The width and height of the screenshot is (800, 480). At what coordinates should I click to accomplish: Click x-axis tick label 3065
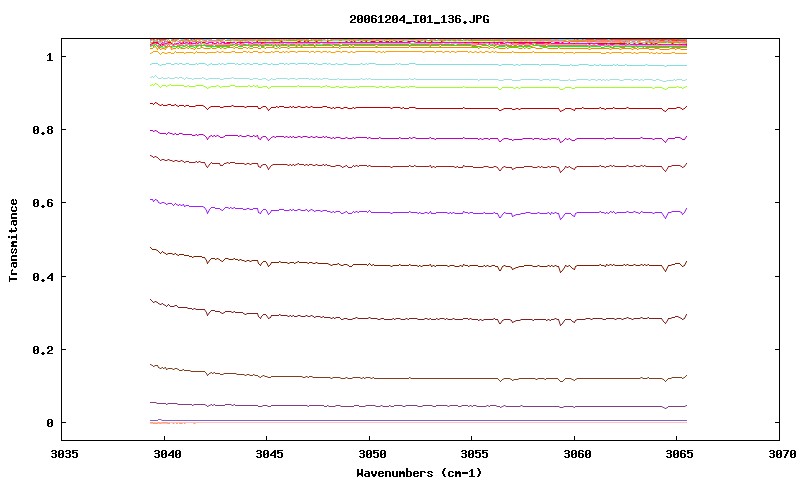pos(680,454)
